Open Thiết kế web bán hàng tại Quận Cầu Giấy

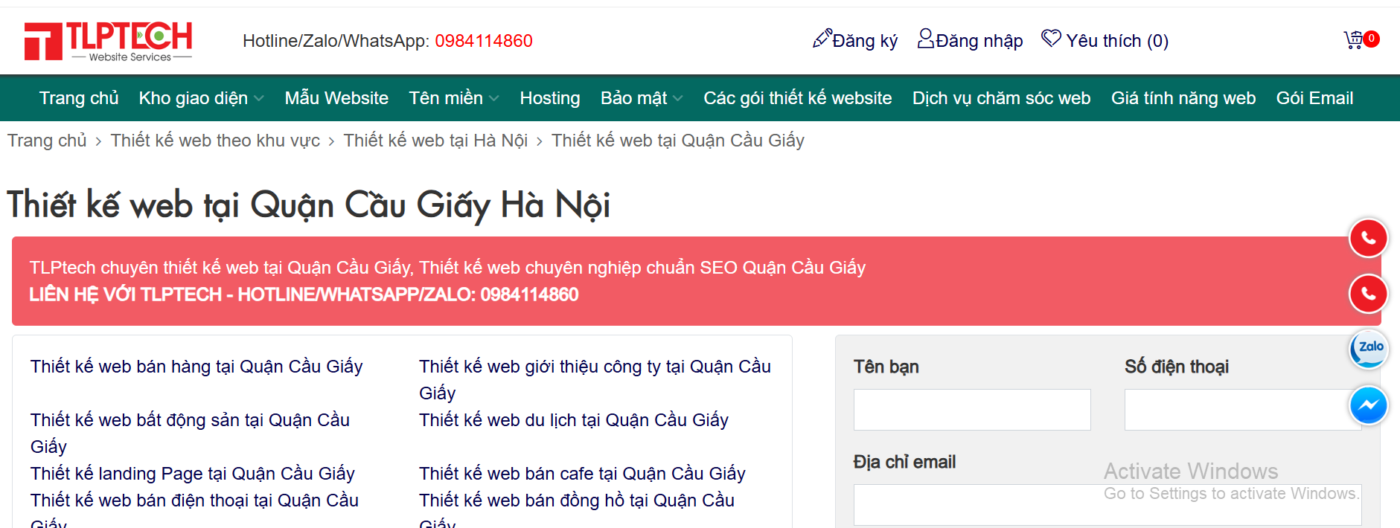coord(196,367)
